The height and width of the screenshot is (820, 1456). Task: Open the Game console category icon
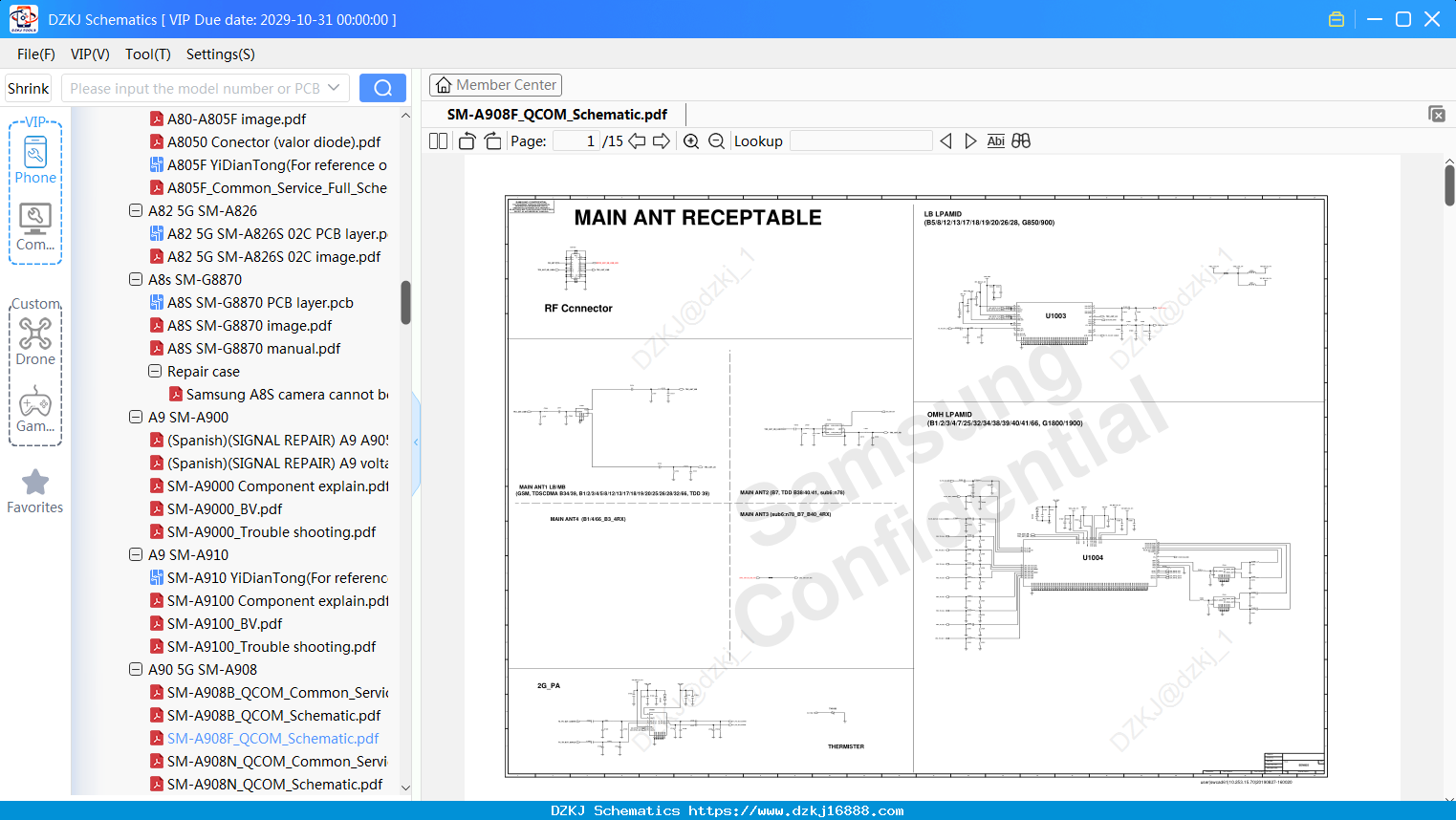pyautogui.click(x=35, y=409)
